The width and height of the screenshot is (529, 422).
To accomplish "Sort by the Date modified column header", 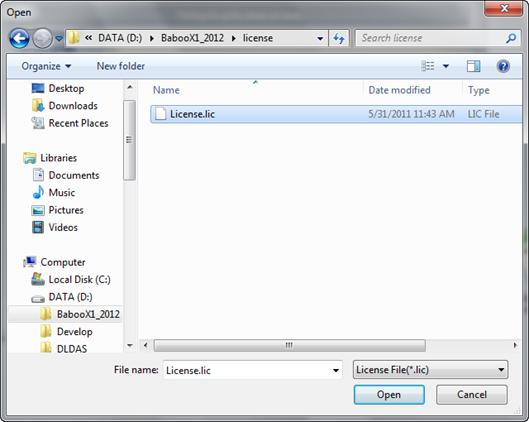I will click(x=399, y=90).
